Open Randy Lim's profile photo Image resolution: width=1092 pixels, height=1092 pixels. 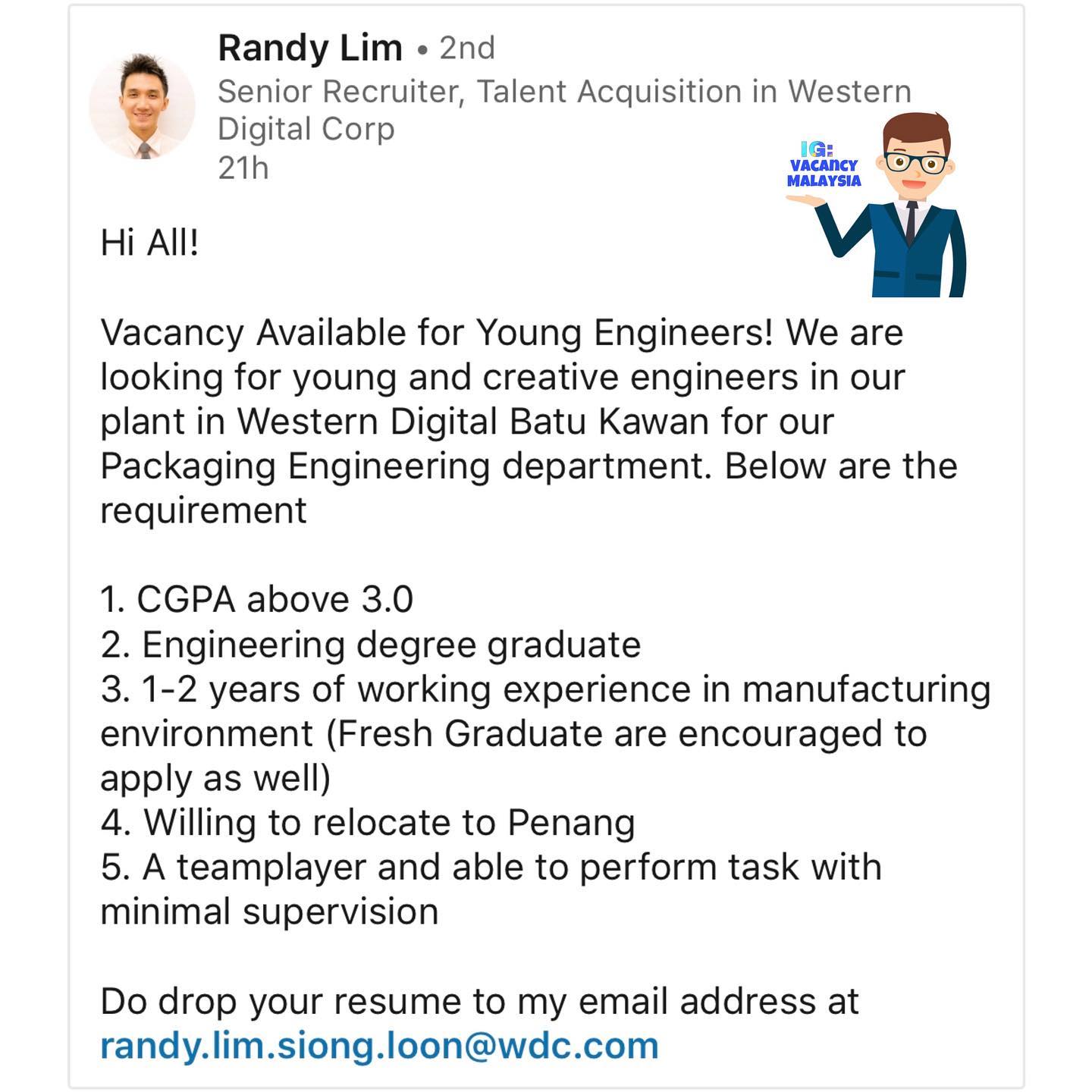(143, 106)
